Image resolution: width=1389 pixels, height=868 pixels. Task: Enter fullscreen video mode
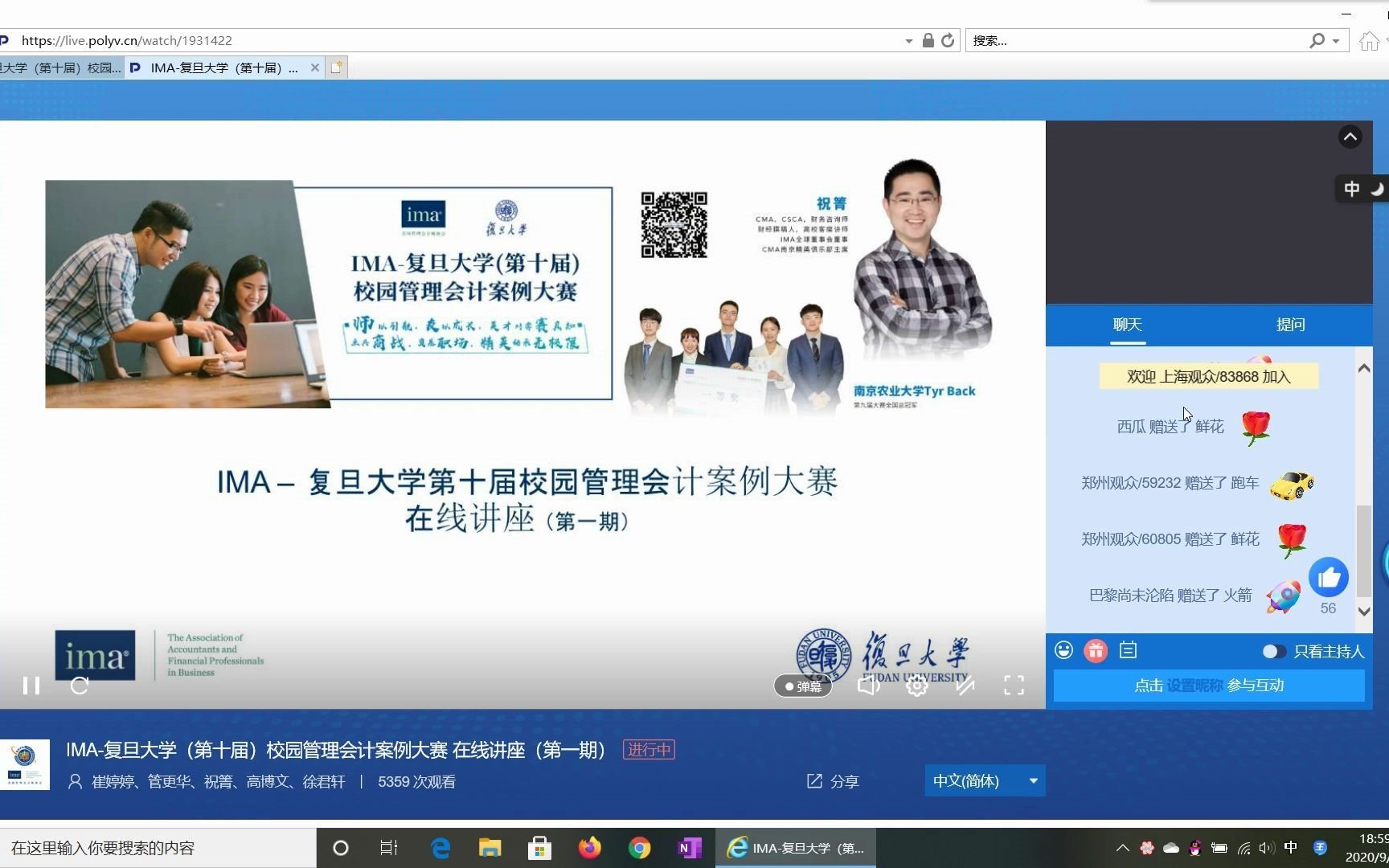click(1014, 686)
